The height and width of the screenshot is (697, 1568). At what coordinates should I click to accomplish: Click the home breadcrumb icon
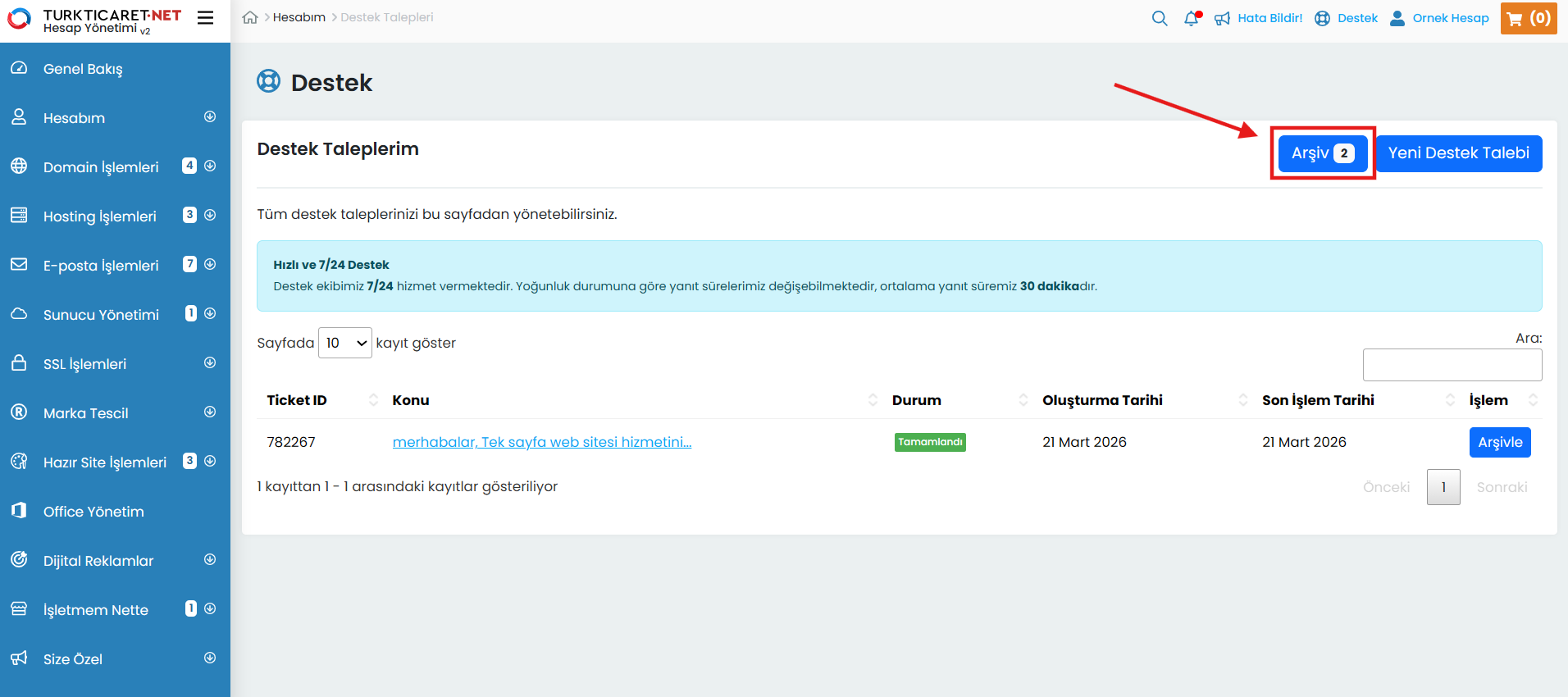(250, 17)
